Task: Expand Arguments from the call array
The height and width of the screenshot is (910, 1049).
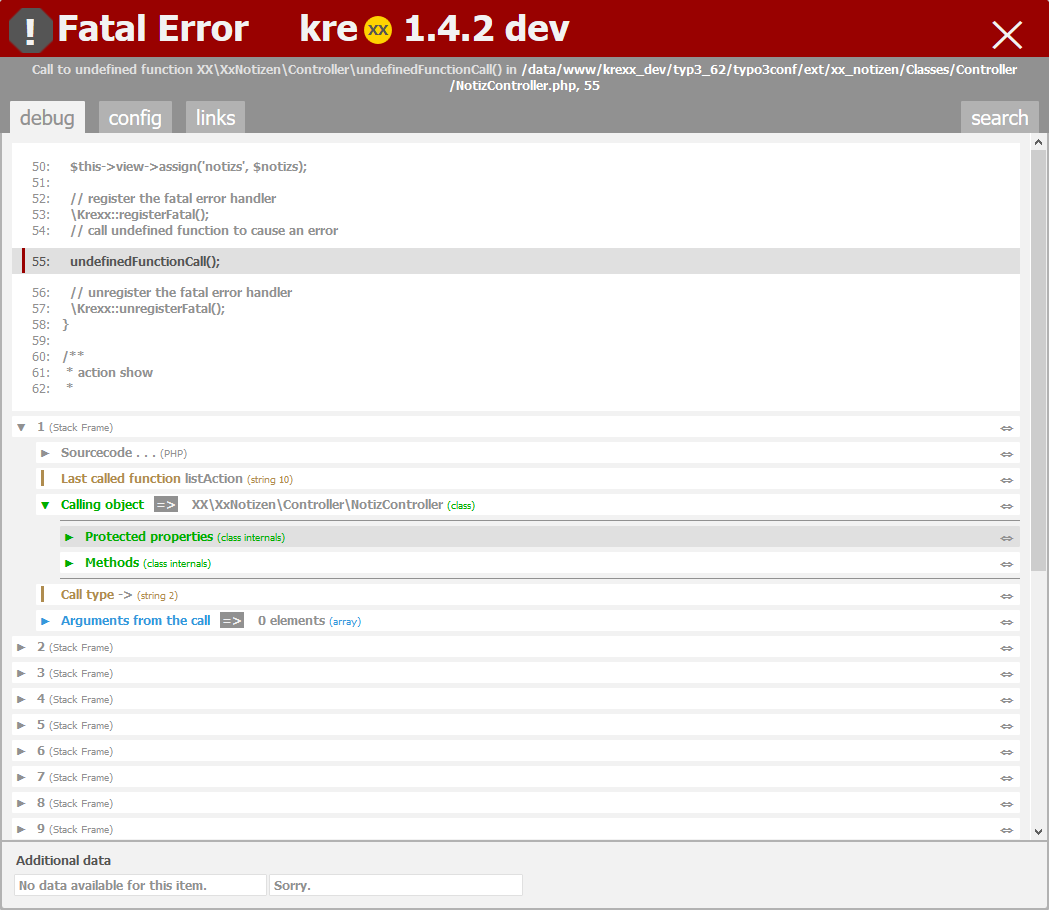Action: point(45,621)
